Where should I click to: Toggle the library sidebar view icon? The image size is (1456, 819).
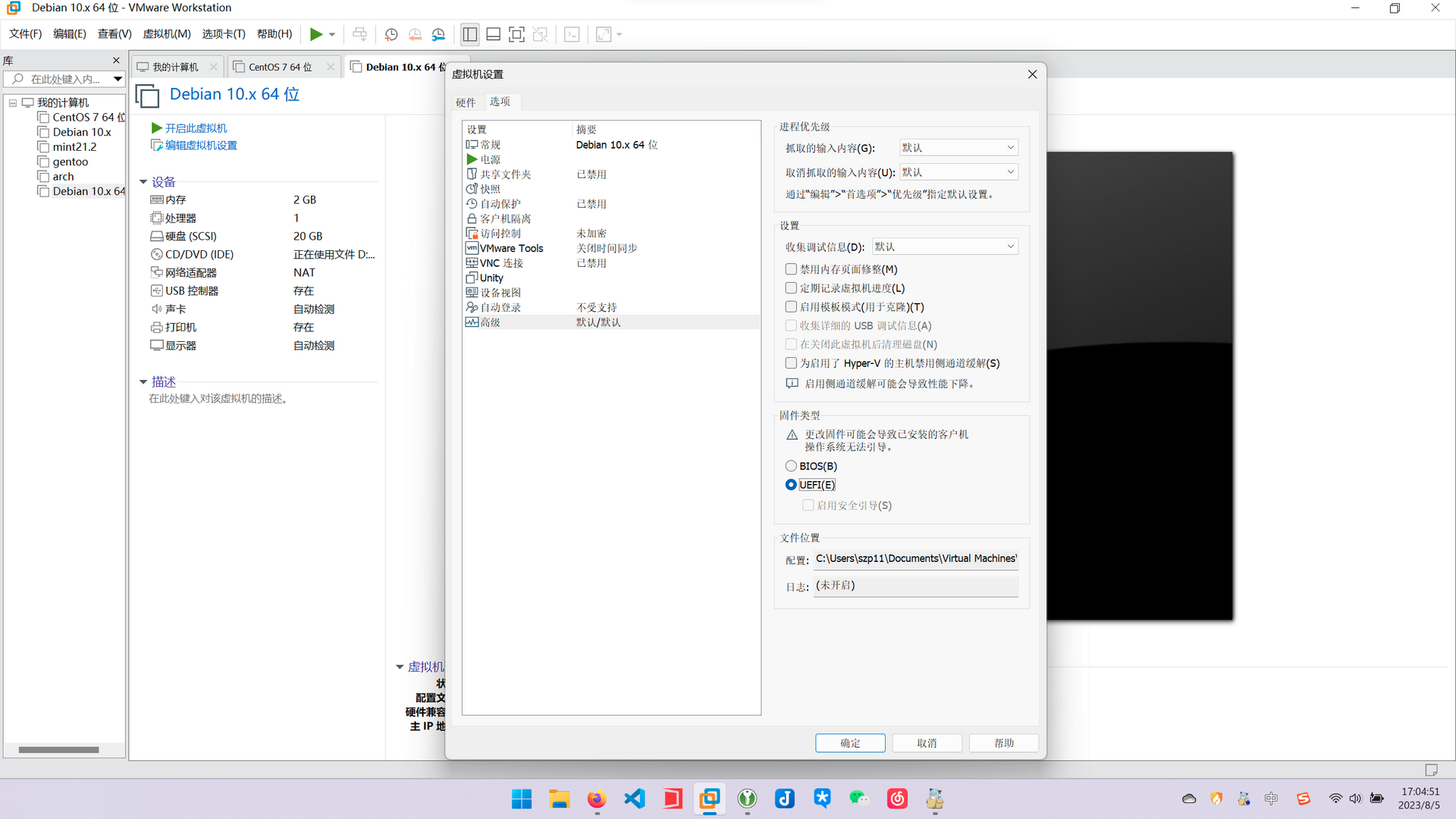(x=470, y=34)
